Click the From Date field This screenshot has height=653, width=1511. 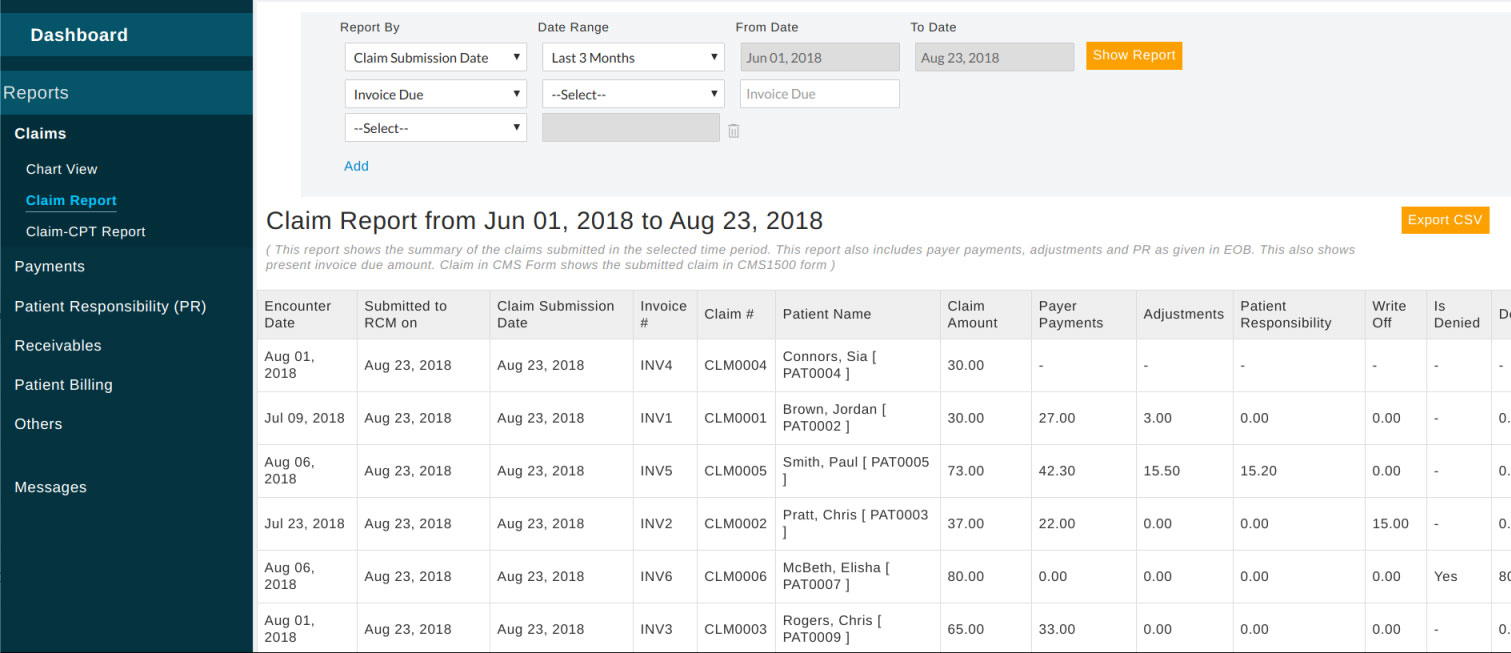click(x=819, y=58)
